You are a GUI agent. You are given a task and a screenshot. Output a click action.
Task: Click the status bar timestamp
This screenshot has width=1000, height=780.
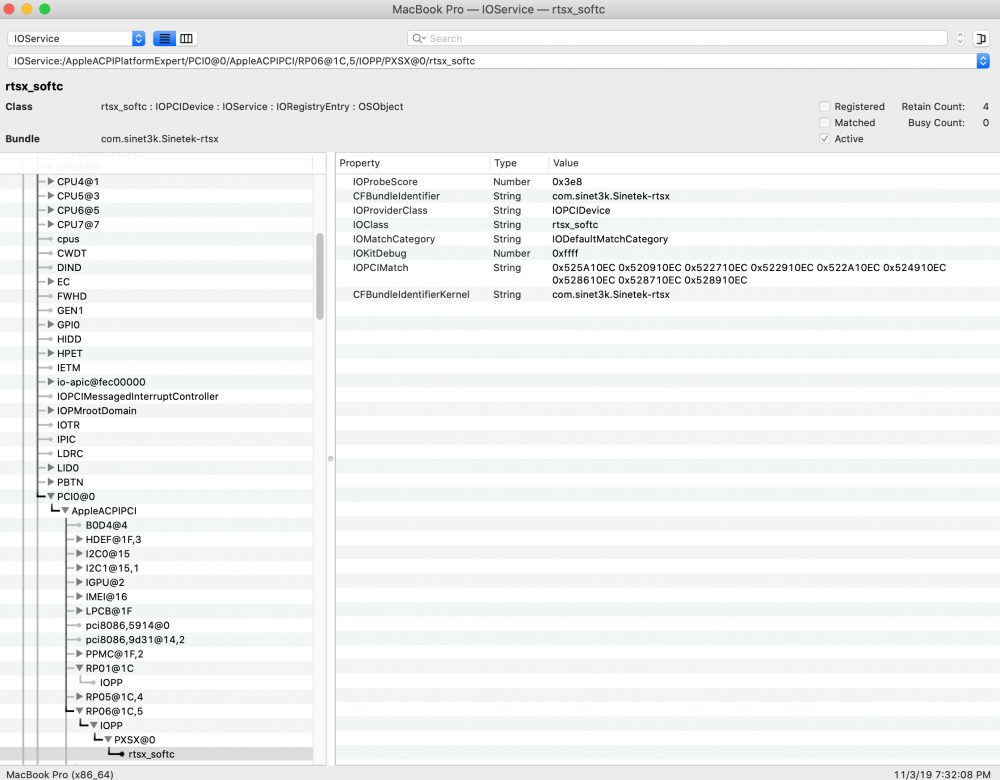coord(942,774)
